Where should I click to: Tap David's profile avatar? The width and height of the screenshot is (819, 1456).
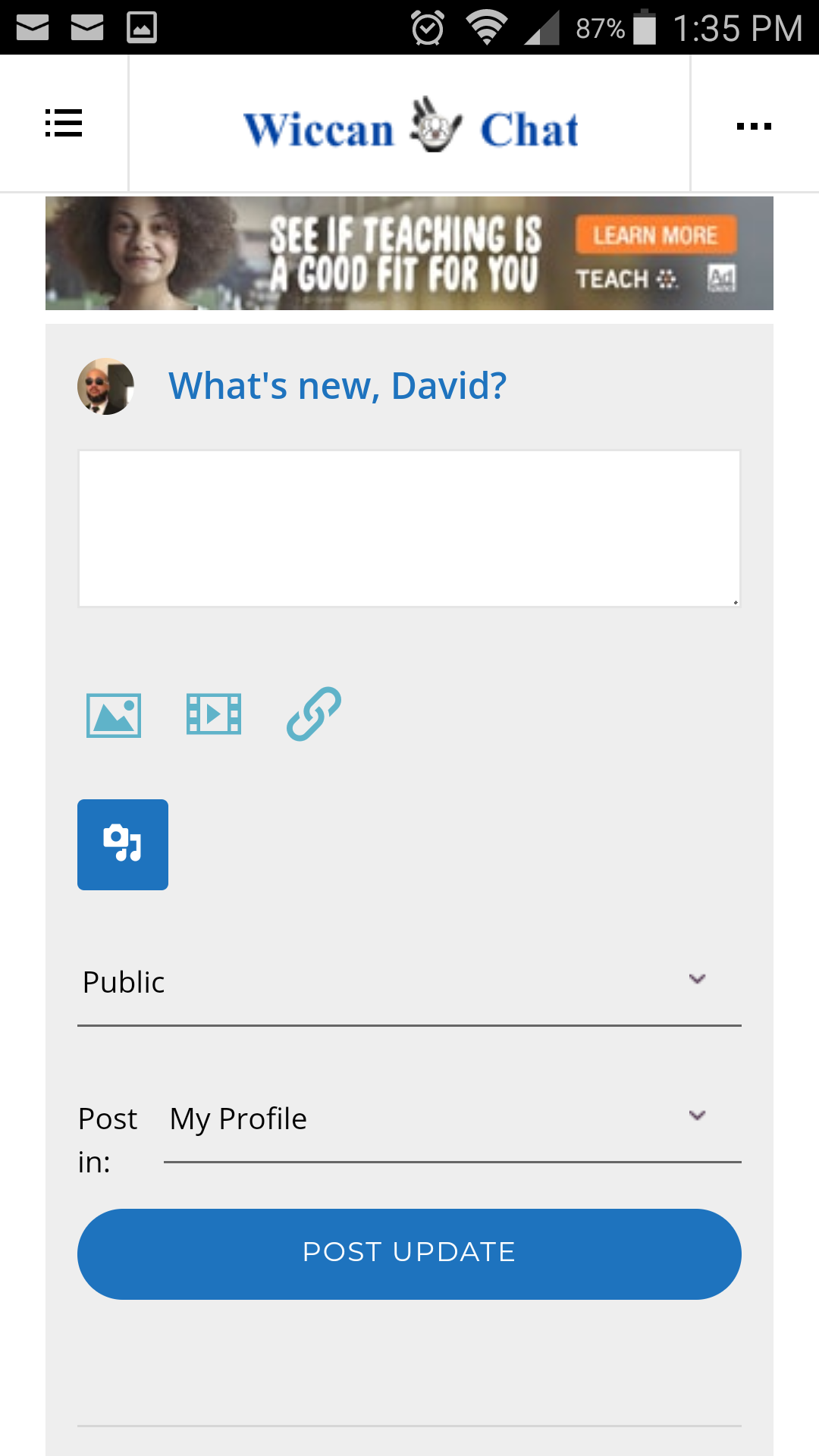coord(106,387)
